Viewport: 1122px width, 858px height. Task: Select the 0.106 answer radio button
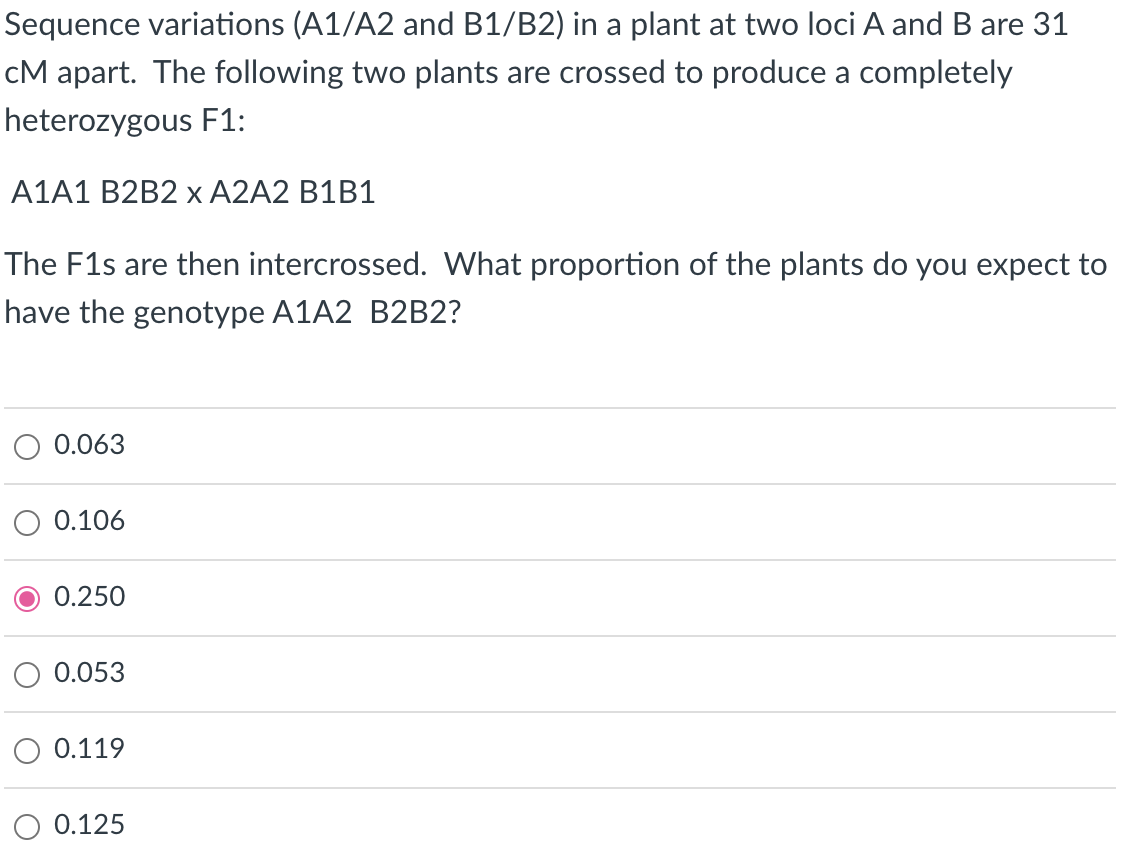point(27,521)
